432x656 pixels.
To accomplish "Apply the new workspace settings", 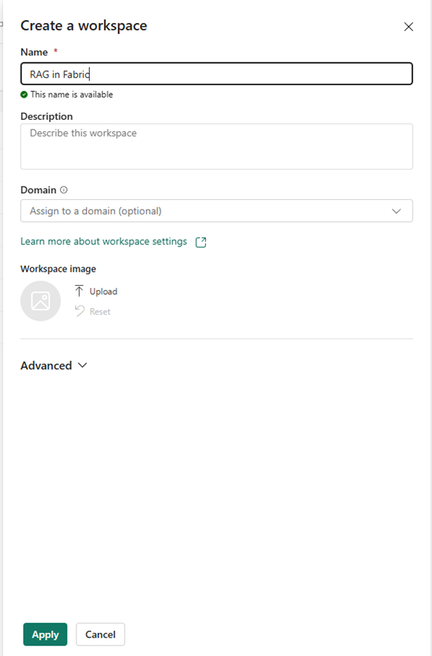I will (45, 634).
